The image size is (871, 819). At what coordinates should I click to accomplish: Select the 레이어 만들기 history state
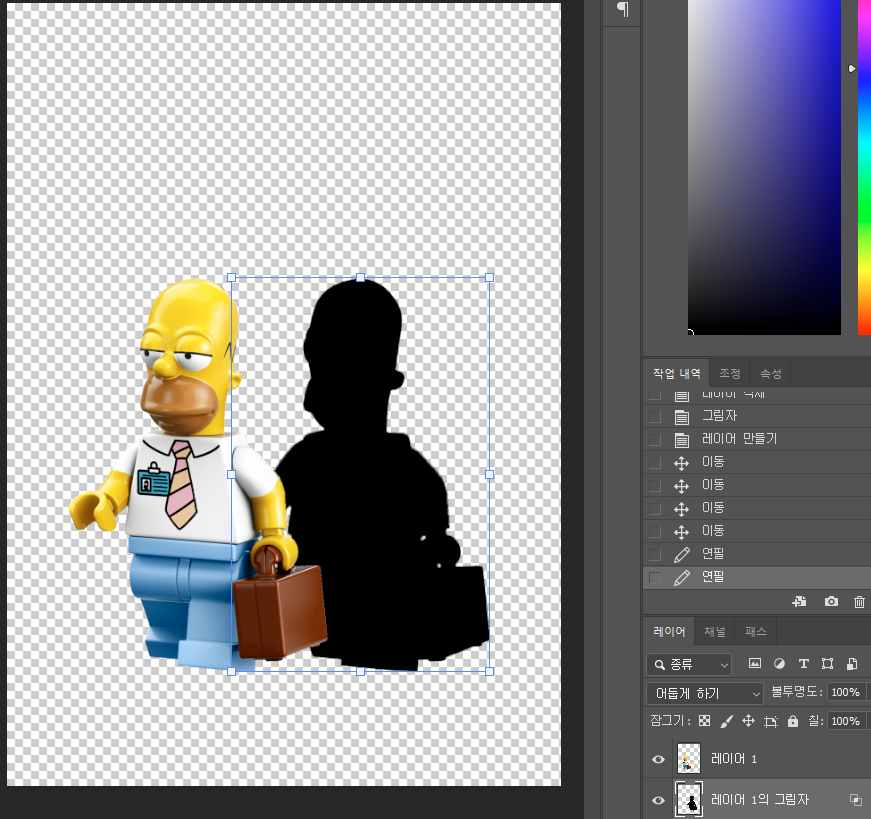(x=757, y=440)
